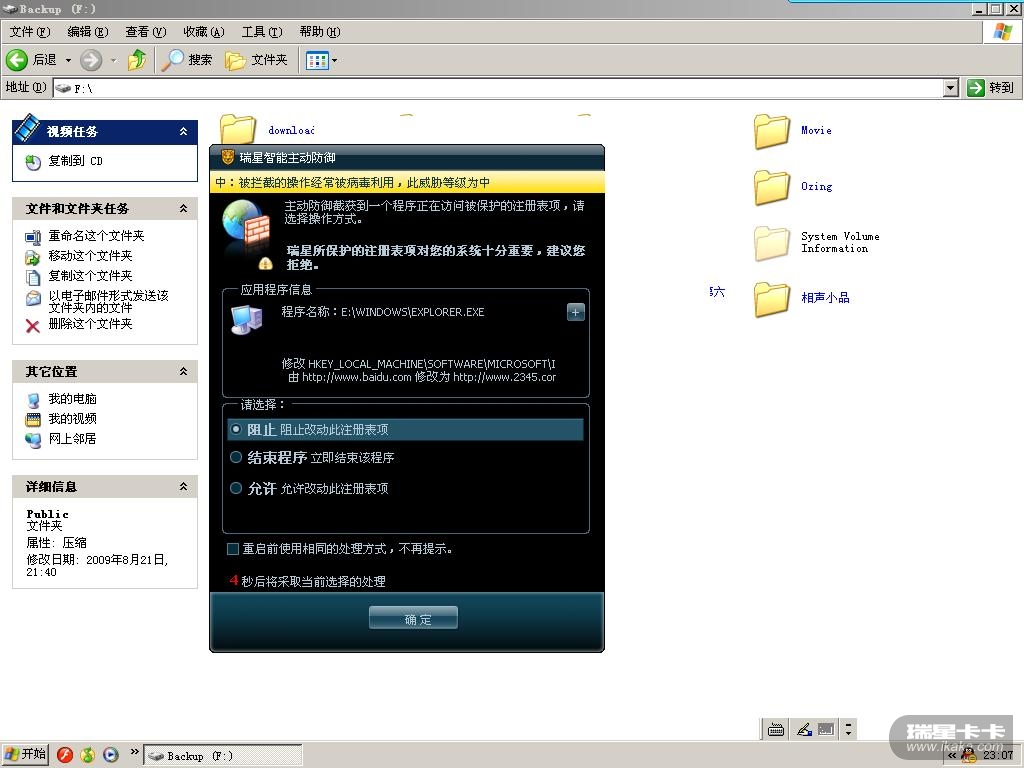Viewport: 1024px width, 768px height.
Task: Click the Windows flag logo icon
Action: [x=1002, y=32]
